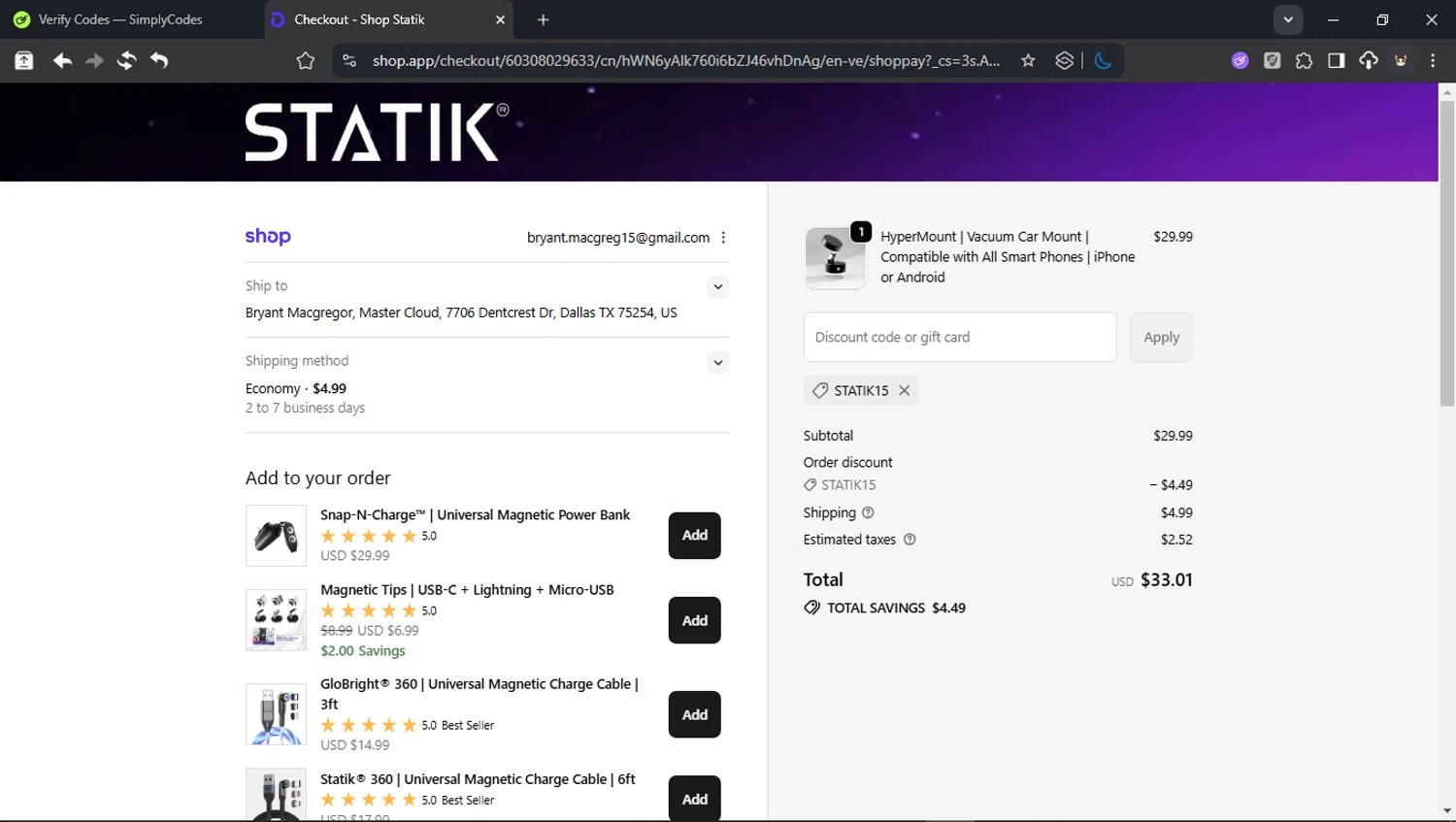Expand the Ship to section
Viewport: 1456px width, 822px height.
[x=717, y=287]
